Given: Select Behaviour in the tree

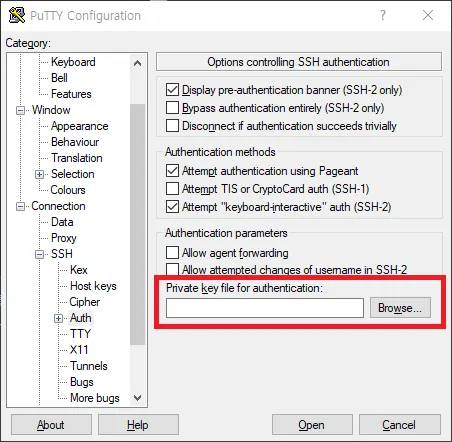Looking at the screenshot, I should tap(75, 142).
